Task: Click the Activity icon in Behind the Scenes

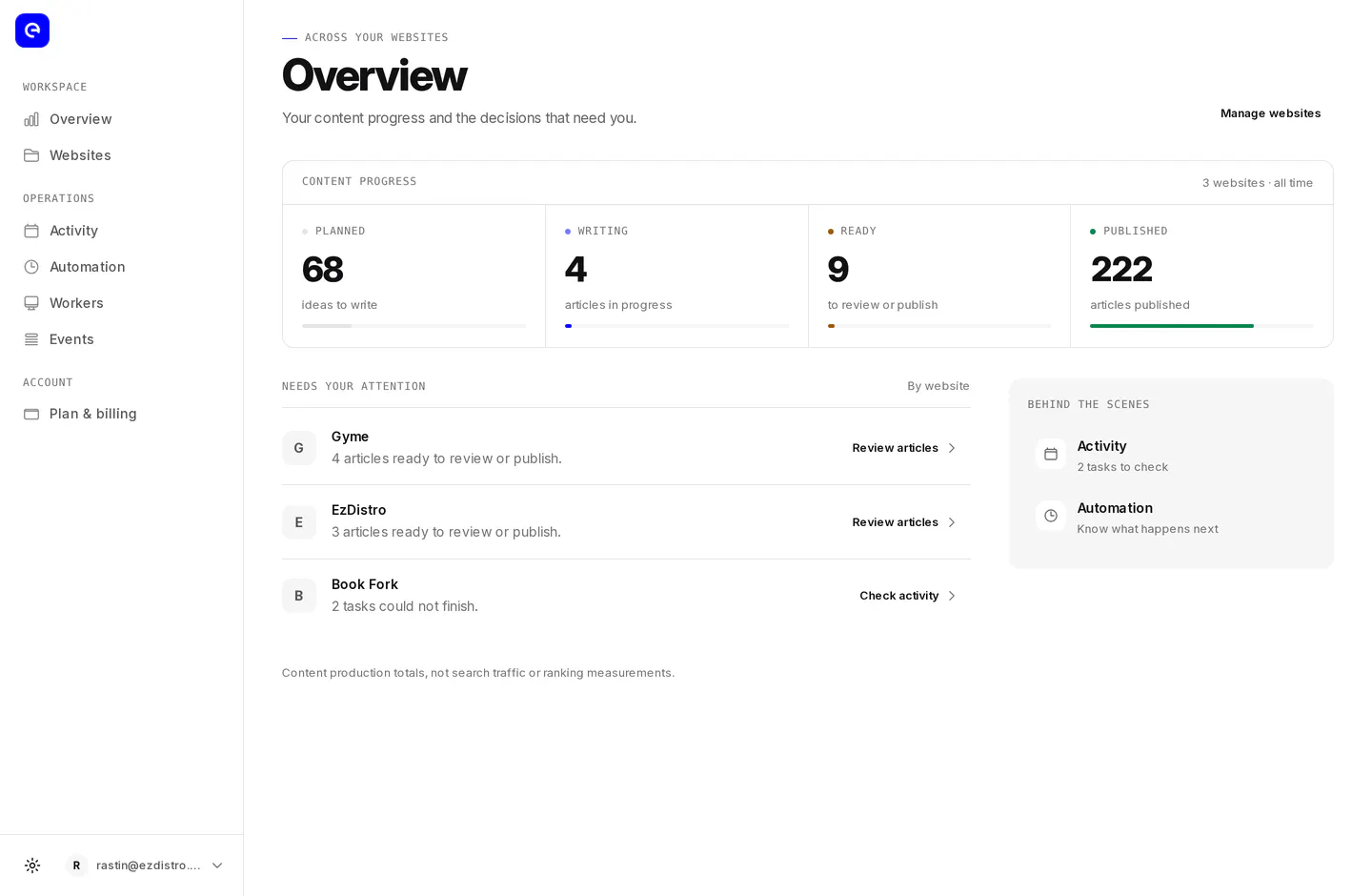Action: [1051, 454]
